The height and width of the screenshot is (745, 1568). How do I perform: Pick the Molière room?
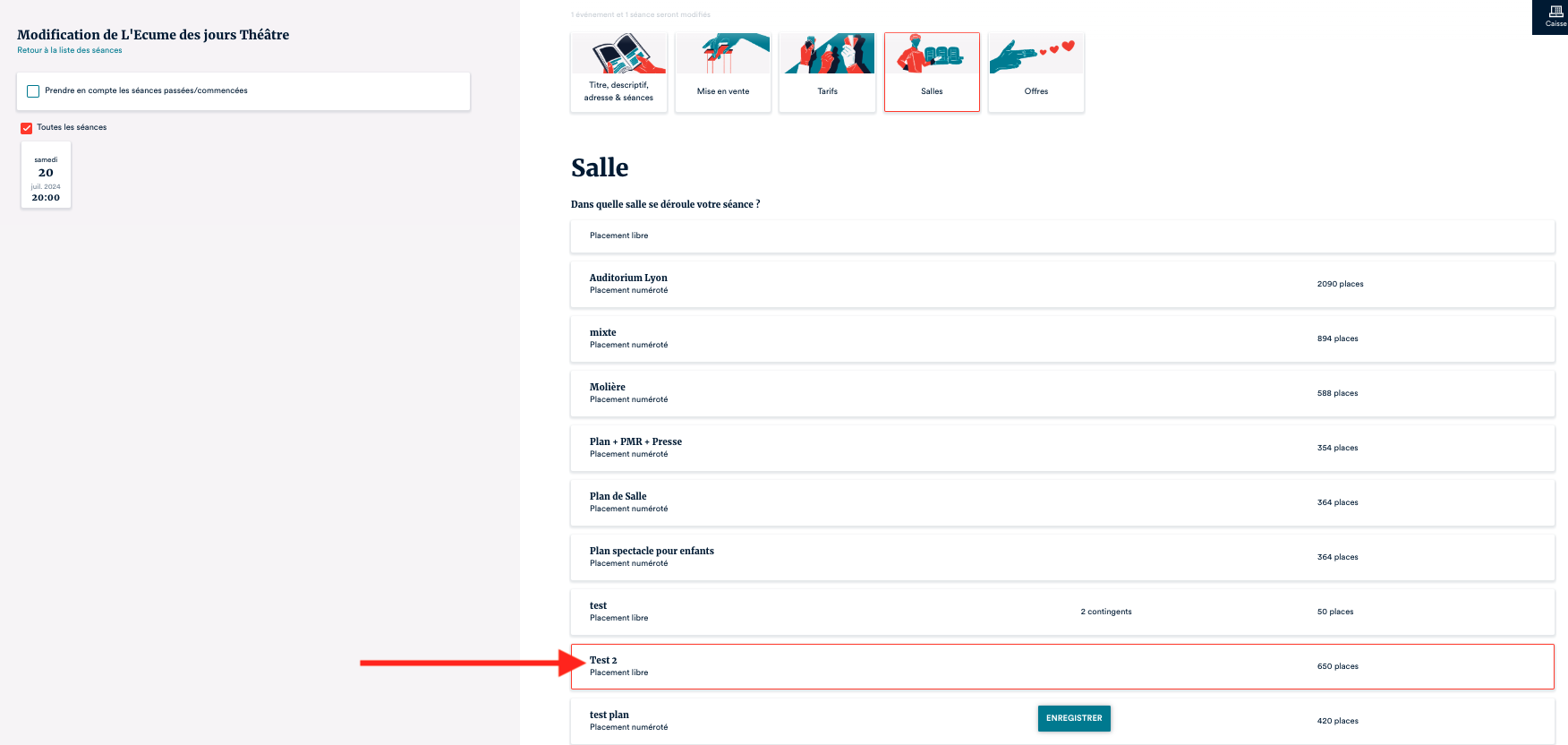click(1061, 393)
